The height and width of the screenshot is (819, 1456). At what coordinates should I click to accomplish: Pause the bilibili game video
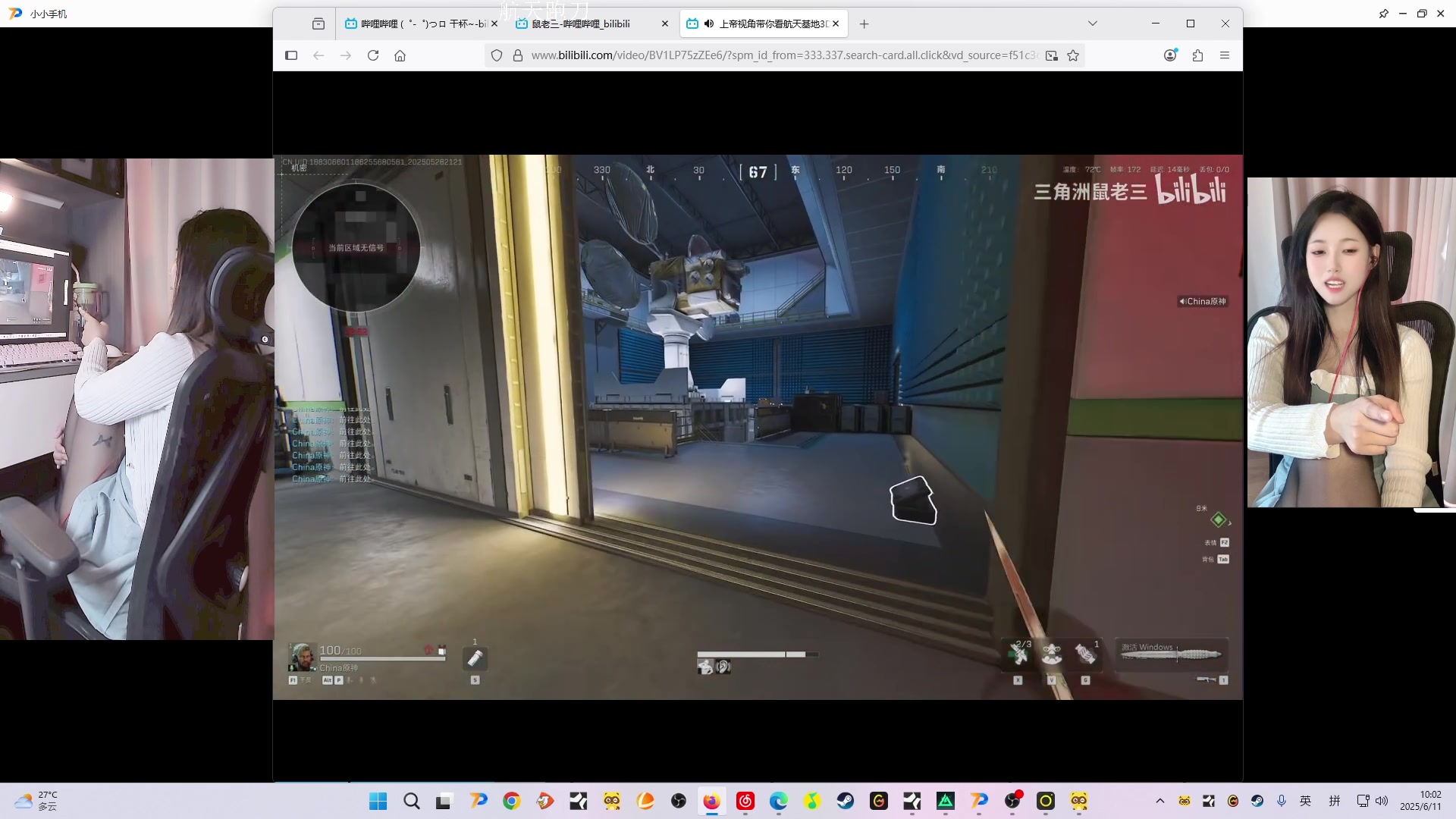(758, 427)
